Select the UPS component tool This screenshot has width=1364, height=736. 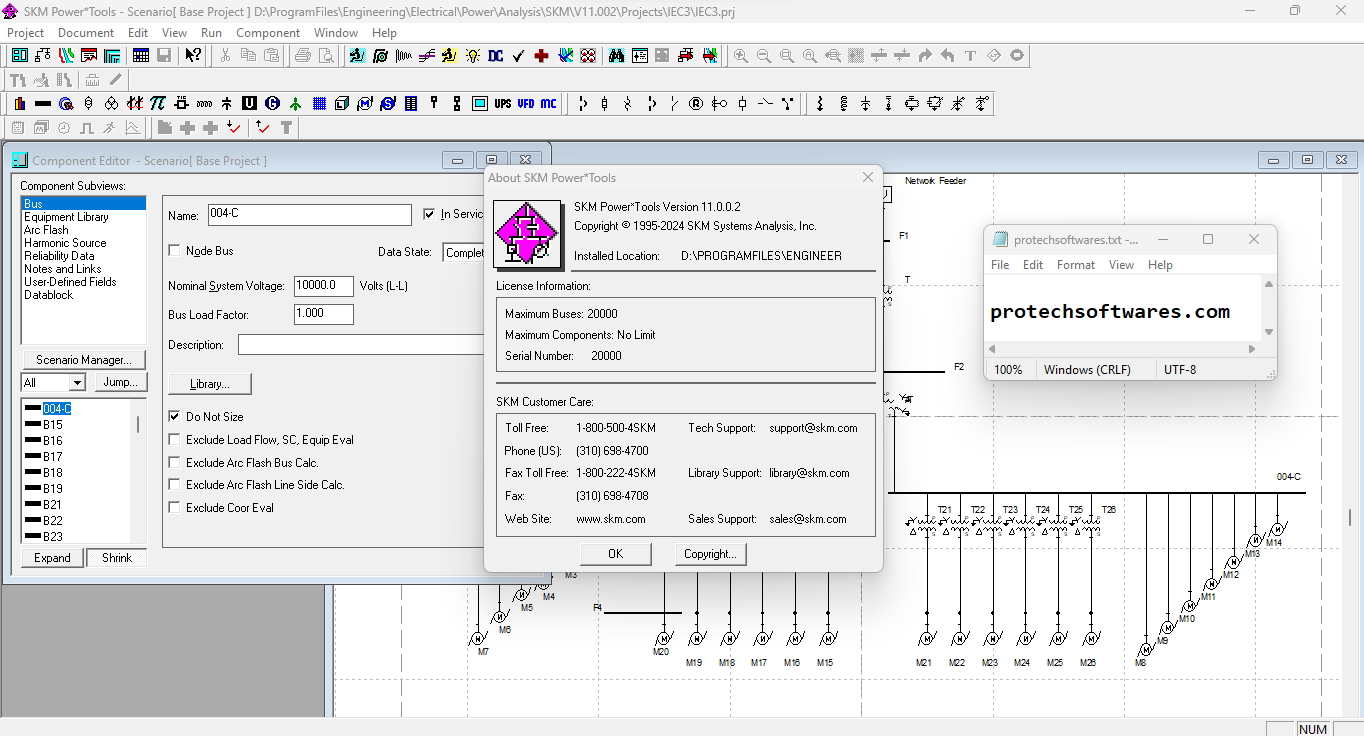pyautogui.click(x=502, y=103)
